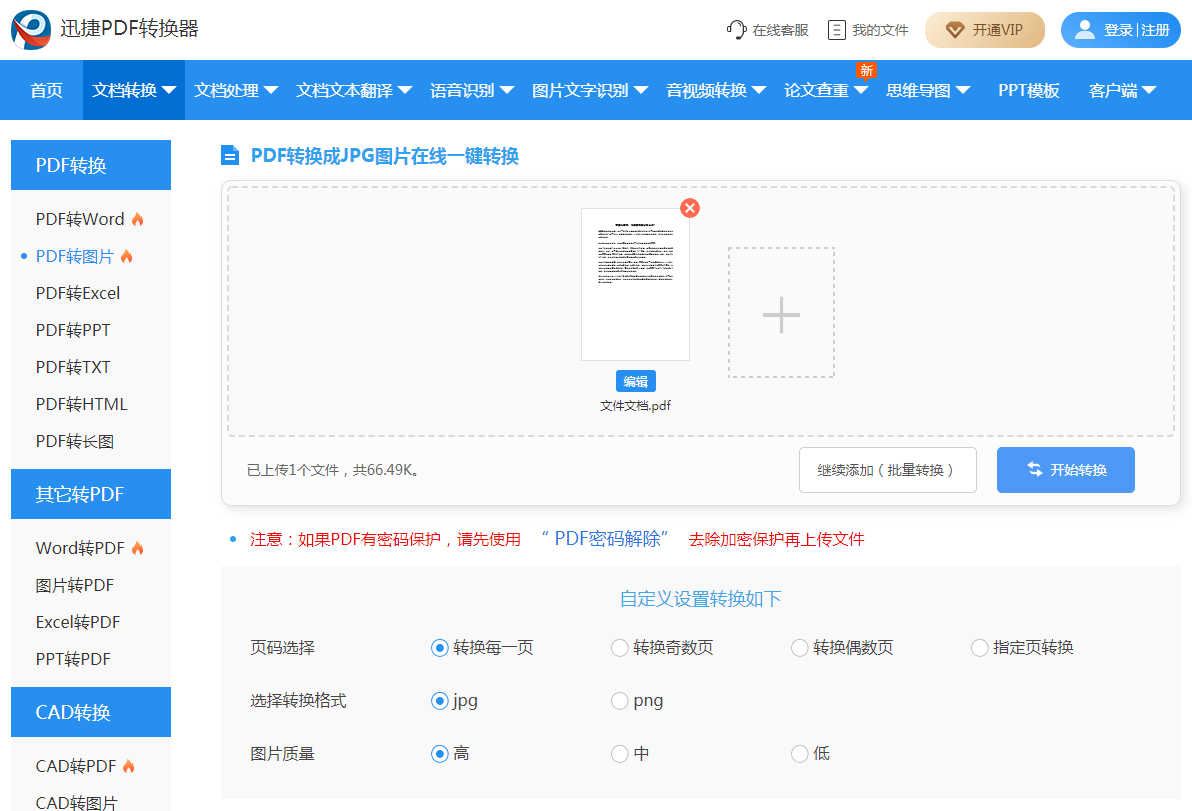Switch to 首页 navigation item
Viewport: 1192px width, 811px height.
coord(44,89)
